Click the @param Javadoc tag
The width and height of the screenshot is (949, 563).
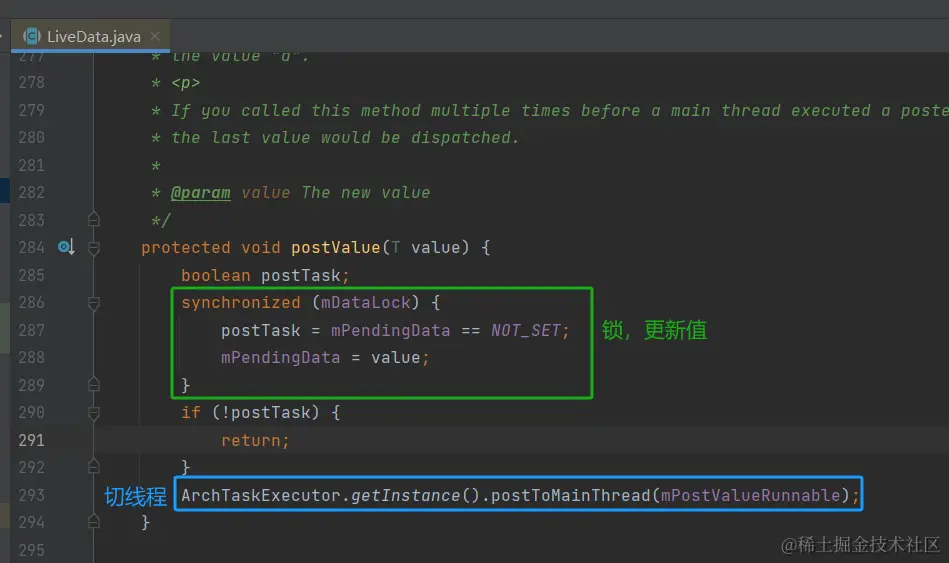point(200,193)
